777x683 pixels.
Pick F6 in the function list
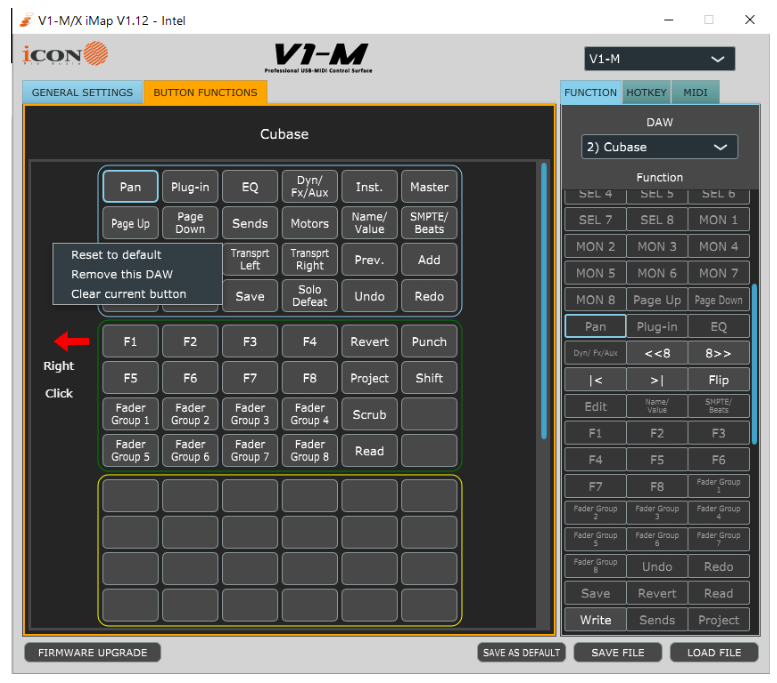coord(718,460)
